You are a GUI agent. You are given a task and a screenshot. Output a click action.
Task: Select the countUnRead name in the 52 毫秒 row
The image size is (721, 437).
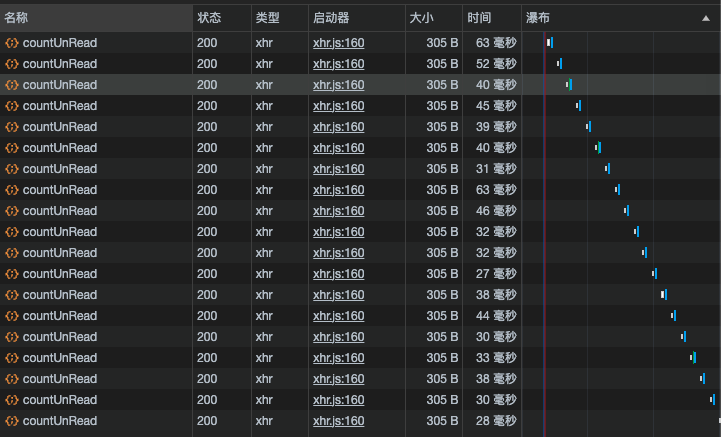coord(60,64)
